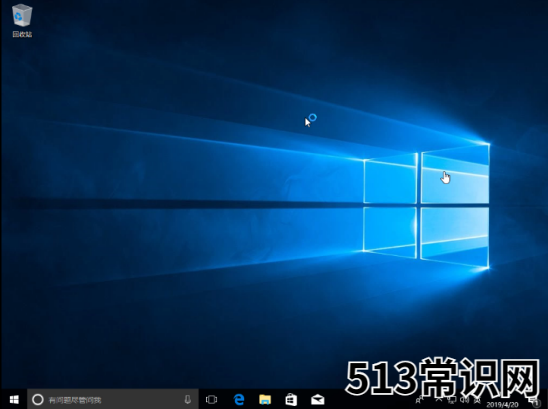Screen dimensions: 548x409
Task: Expand hidden system tray icons
Action: (x=439, y=400)
